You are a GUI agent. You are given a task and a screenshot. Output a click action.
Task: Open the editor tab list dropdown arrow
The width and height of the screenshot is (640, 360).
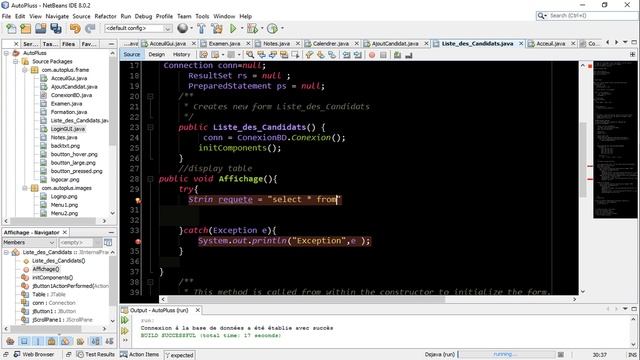click(x=625, y=42)
